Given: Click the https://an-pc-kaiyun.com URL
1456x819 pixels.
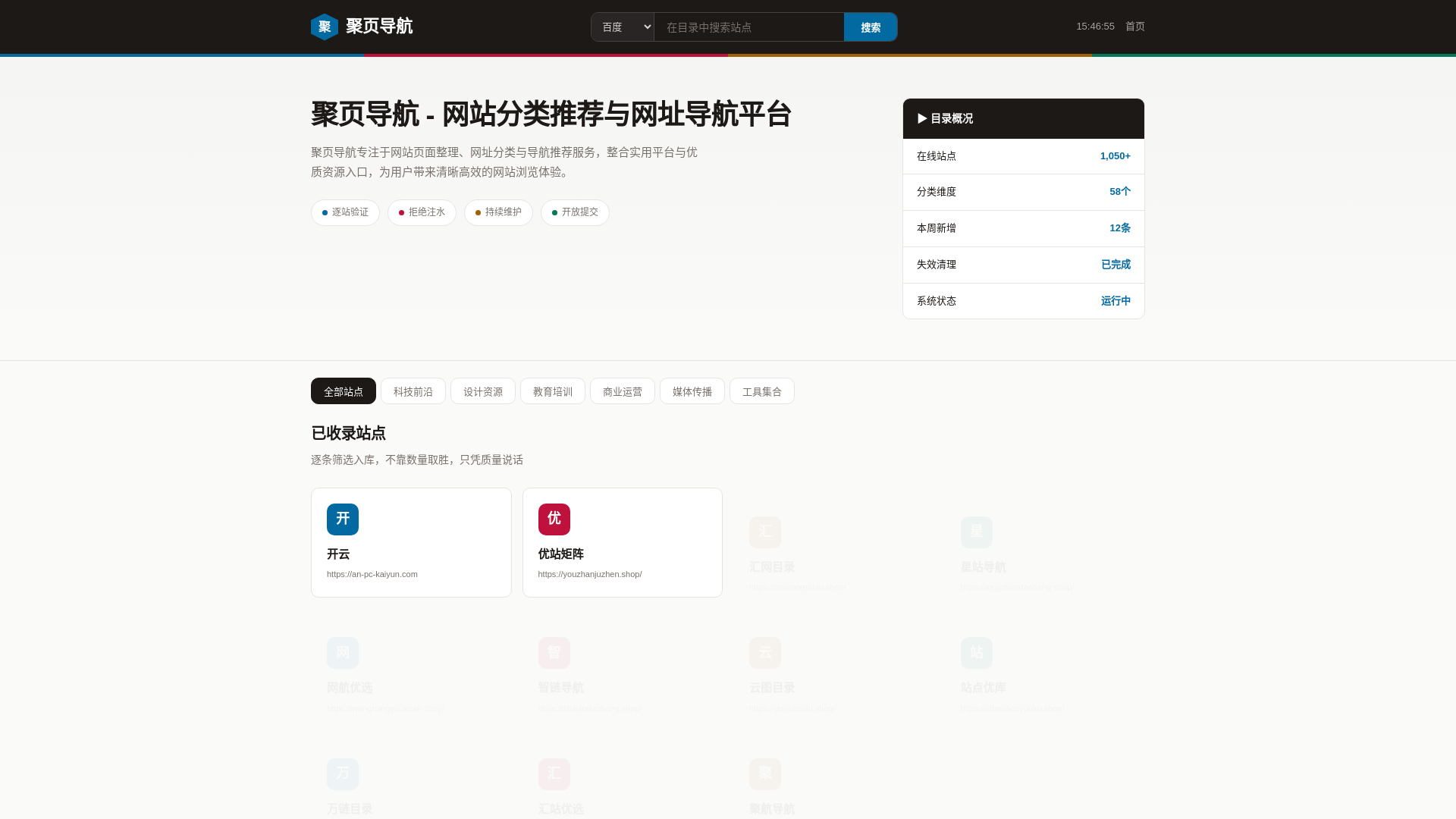Looking at the screenshot, I should click(372, 574).
